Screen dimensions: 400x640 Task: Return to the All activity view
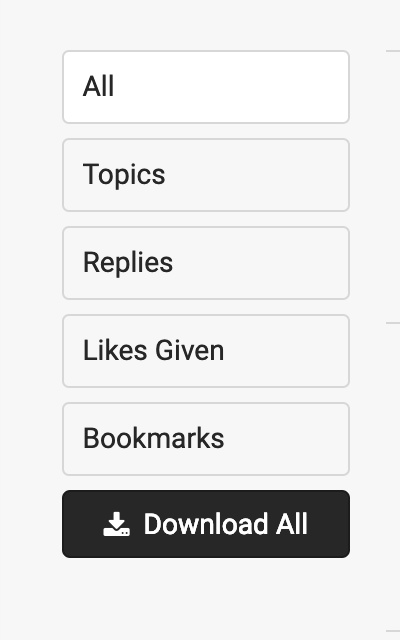[x=206, y=87]
